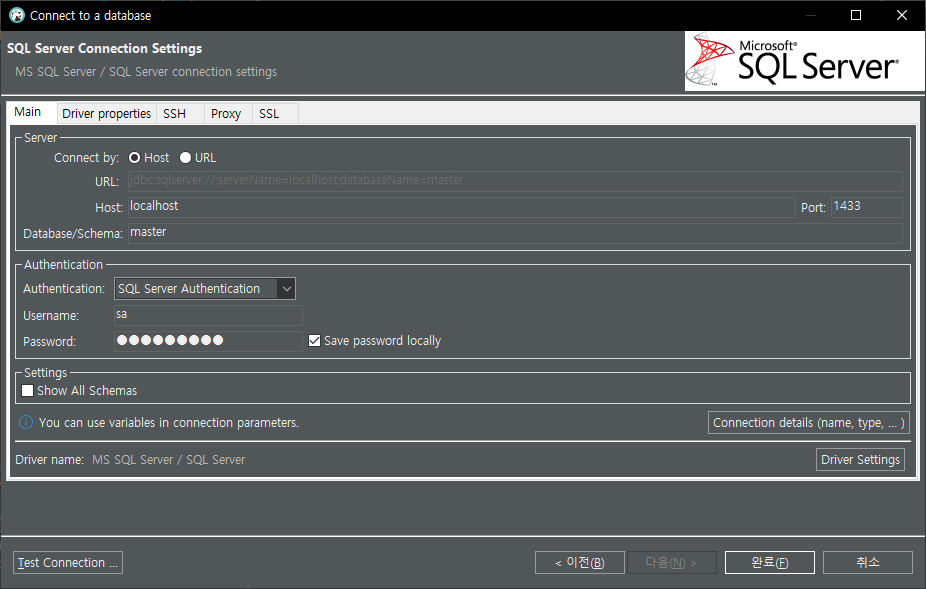
Task: Open the Authentication type dropdown
Action: [x=205, y=289]
